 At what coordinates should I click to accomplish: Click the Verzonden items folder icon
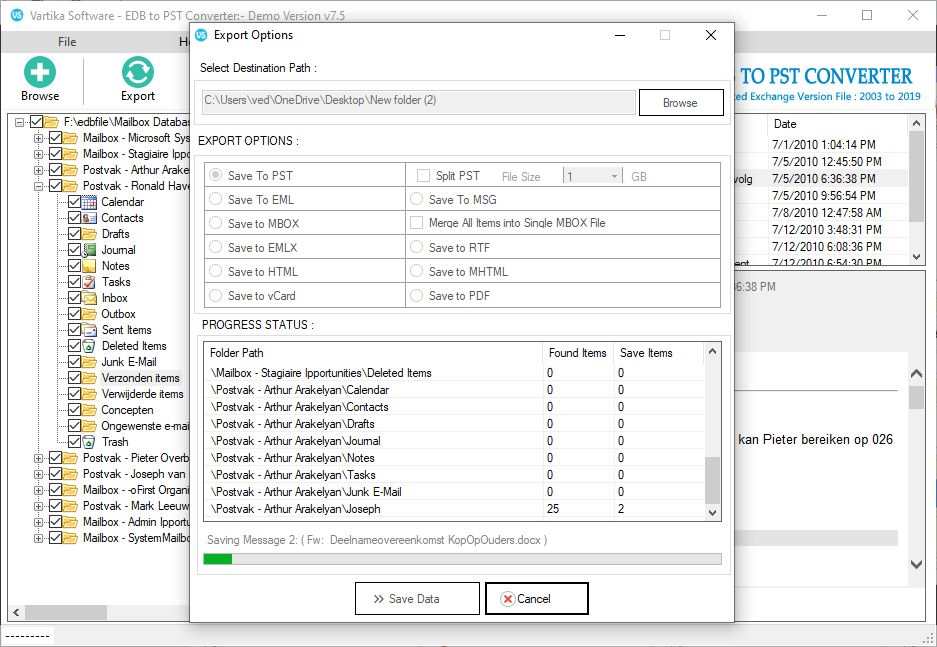(x=90, y=378)
